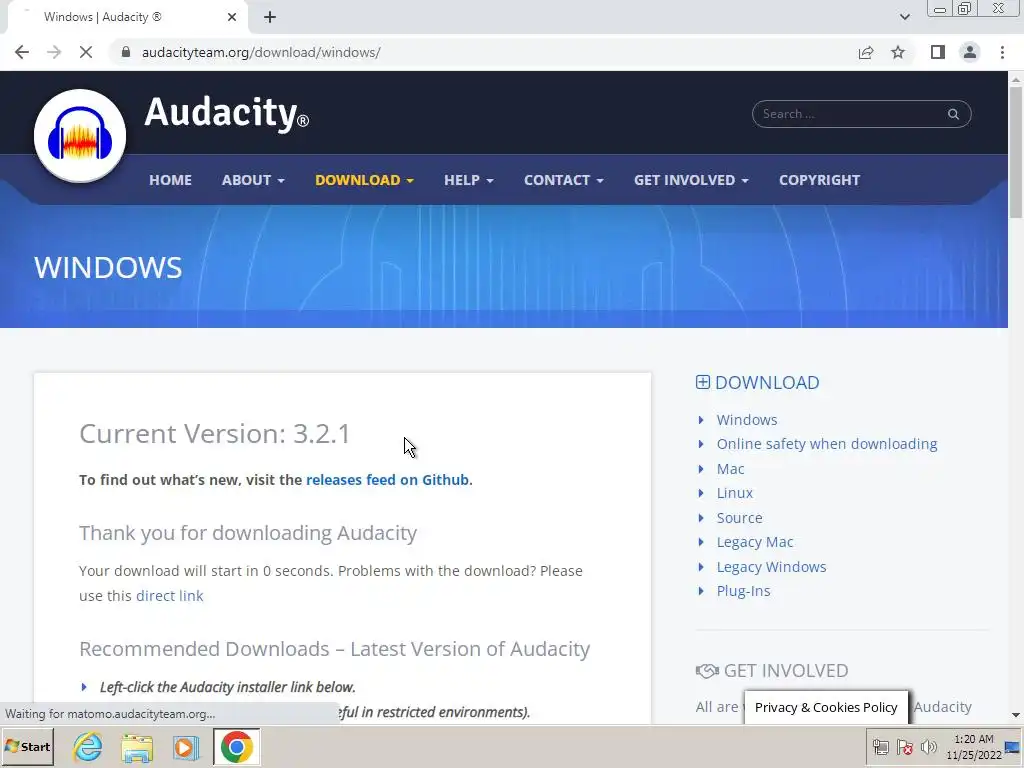
Task: Click the scrollbar up arrow
Action: pyautogui.click(x=1016, y=79)
